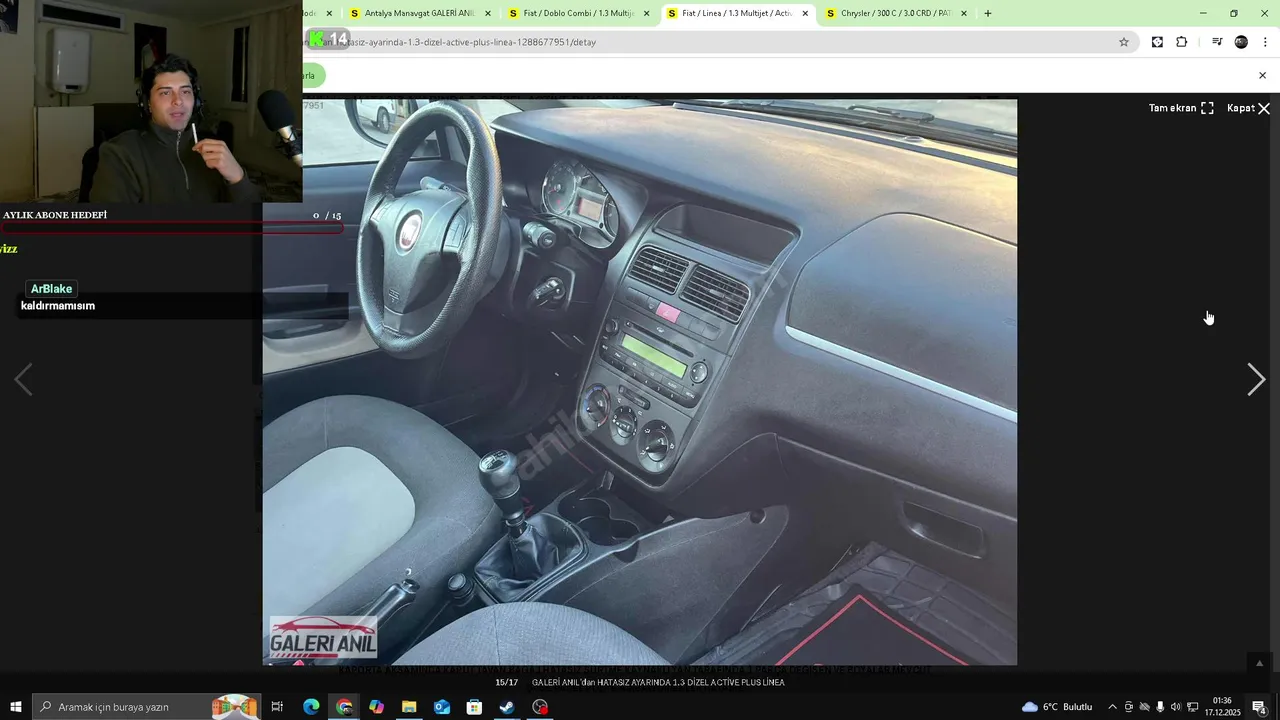Open Outlook from the taskbar
Viewport: 1280px width, 720px height.
coord(442,707)
